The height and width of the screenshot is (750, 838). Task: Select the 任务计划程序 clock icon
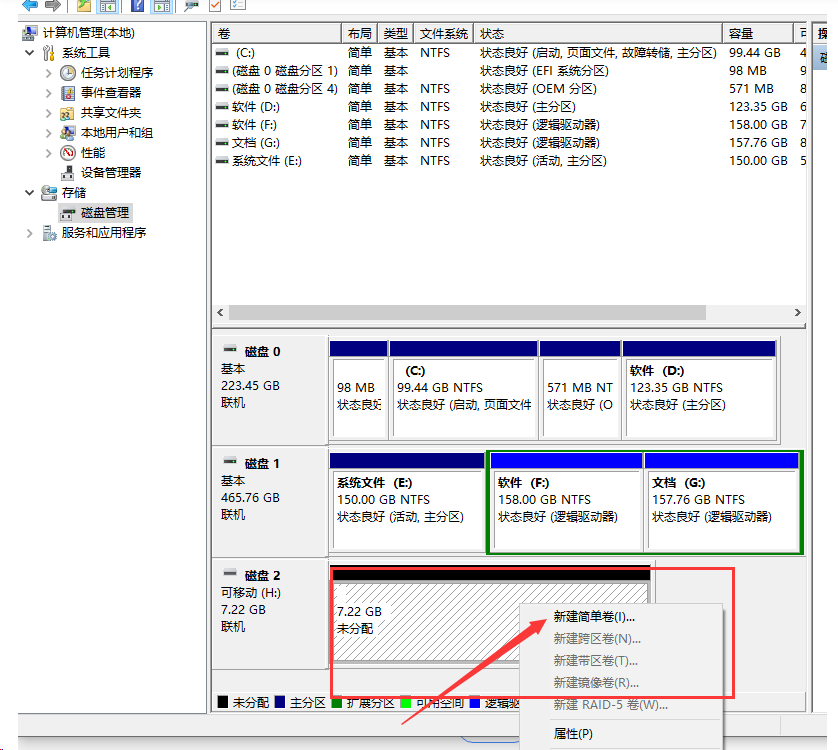click(x=68, y=73)
